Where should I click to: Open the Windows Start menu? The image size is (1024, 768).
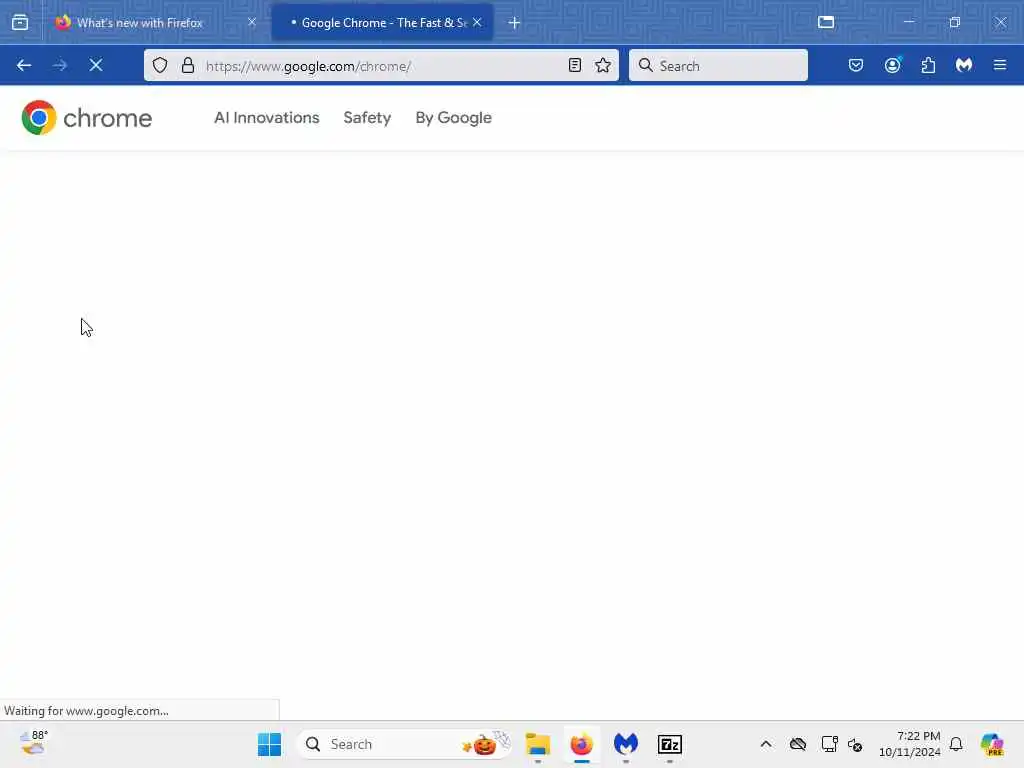pyautogui.click(x=269, y=744)
